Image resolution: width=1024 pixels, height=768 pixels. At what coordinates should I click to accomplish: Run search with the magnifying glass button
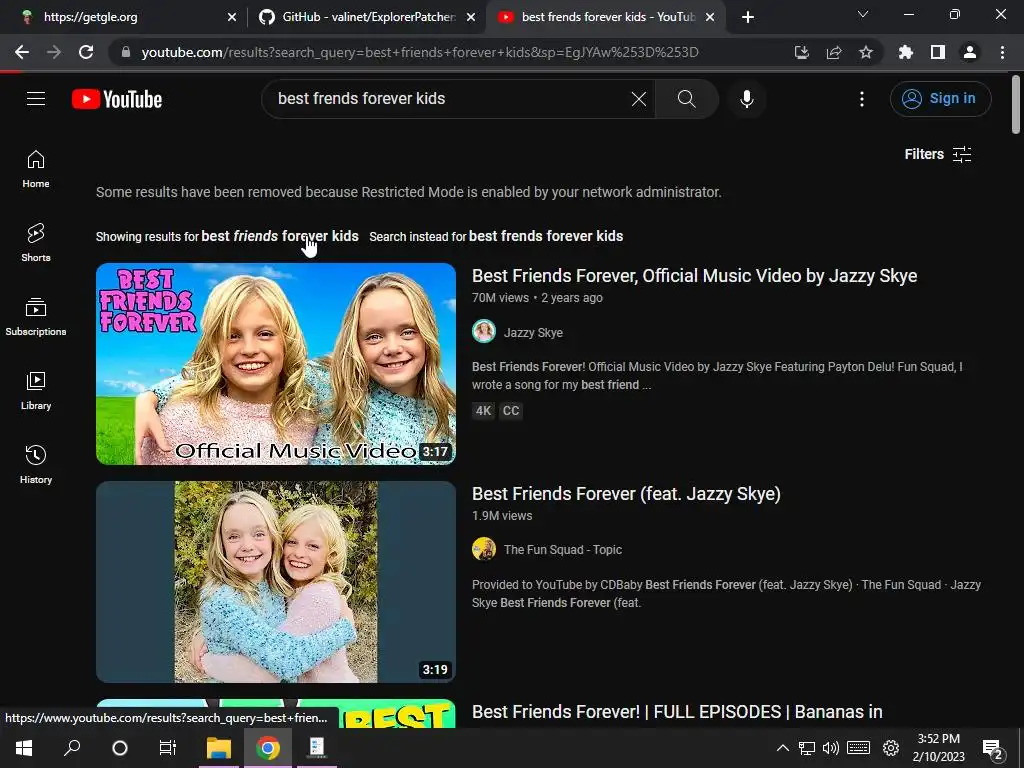(x=686, y=99)
